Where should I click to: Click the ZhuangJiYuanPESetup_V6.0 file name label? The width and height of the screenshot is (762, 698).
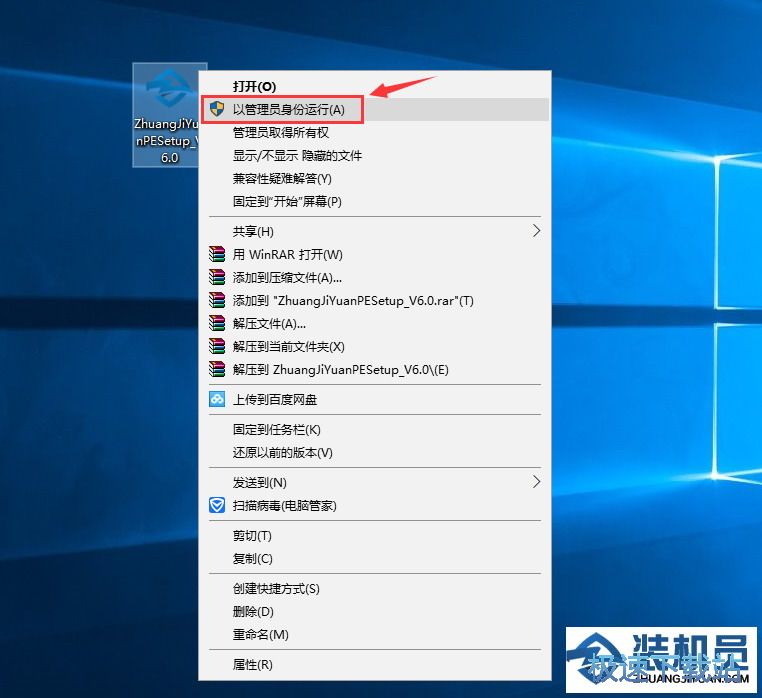pyautogui.click(x=166, y=140)
